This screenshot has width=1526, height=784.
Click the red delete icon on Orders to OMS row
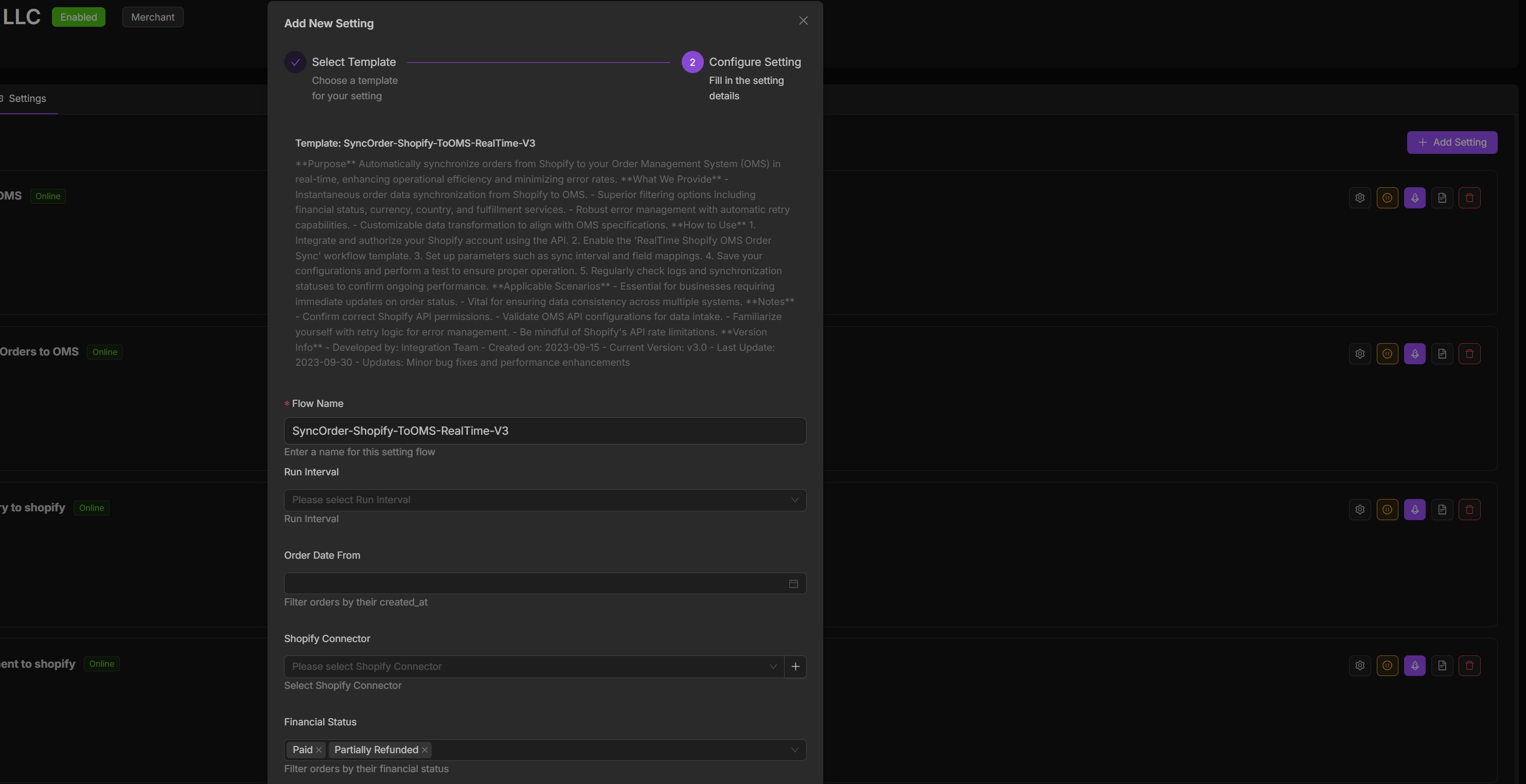coord(1469,353)
